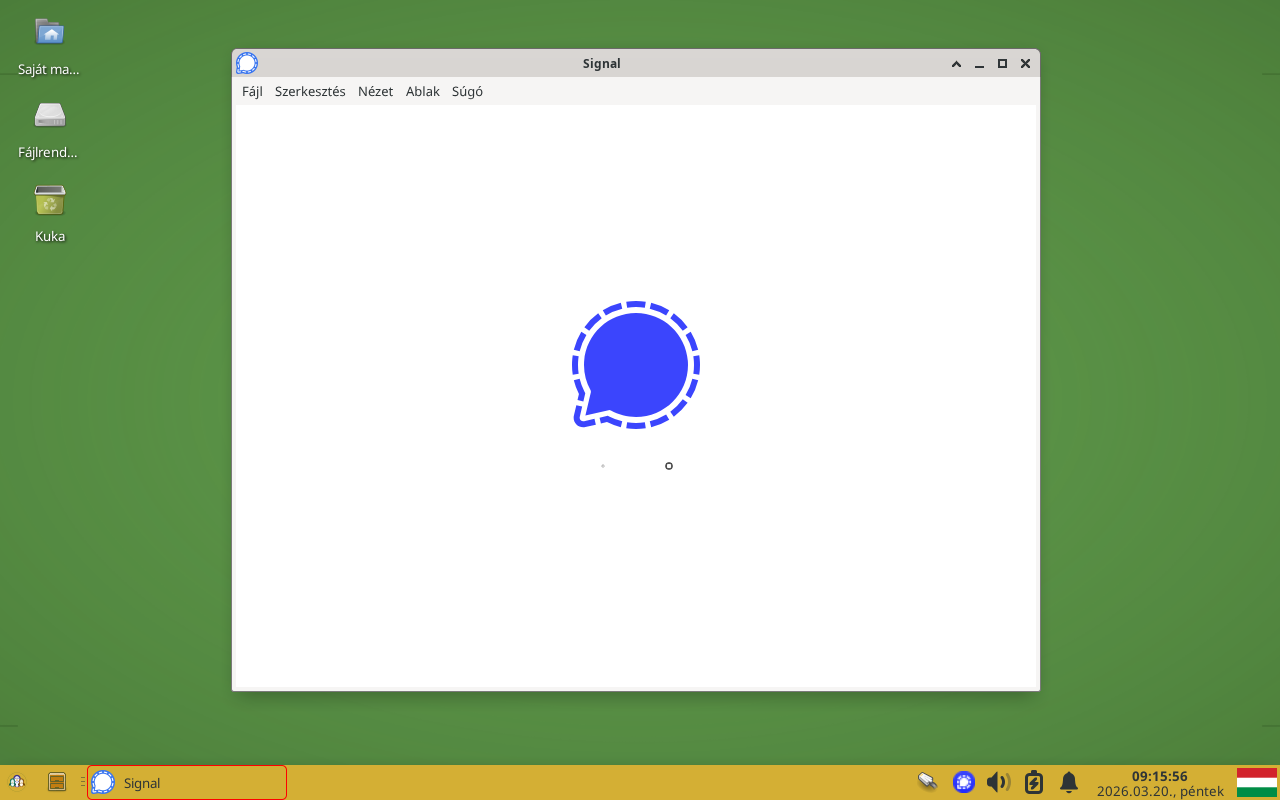Click the large Signal logo in the window
1280x800 pixels.
[x=635, y=365]
